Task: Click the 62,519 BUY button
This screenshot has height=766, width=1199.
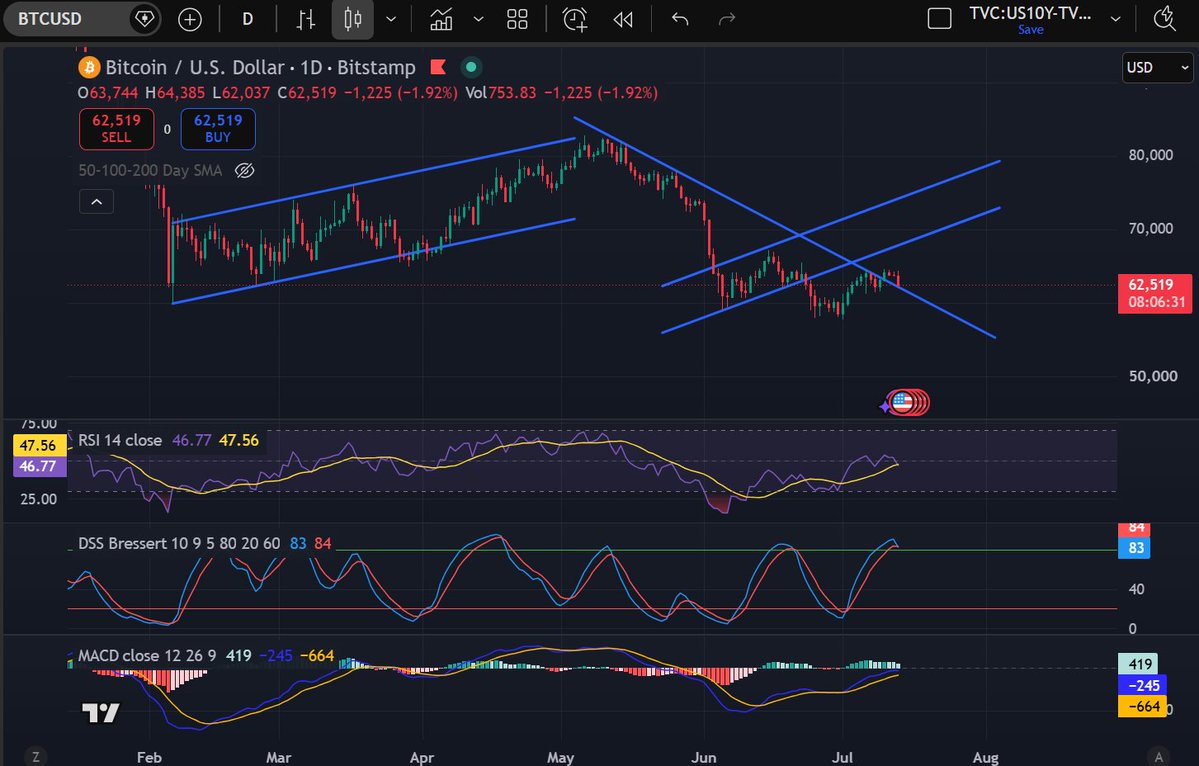Action: pyautogui.click(x=218, y=128)
